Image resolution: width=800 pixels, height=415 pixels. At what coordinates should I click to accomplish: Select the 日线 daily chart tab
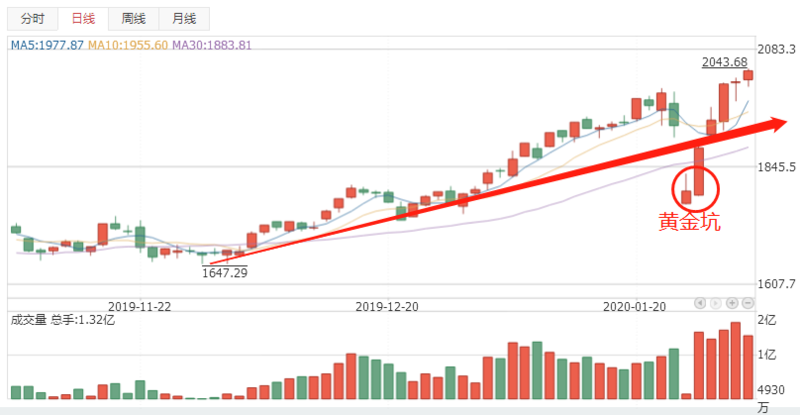coord(81,19)
